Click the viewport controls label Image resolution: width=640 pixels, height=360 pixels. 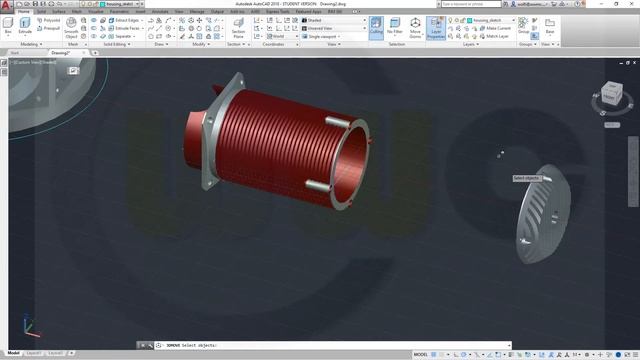click(x=33, y=62)
